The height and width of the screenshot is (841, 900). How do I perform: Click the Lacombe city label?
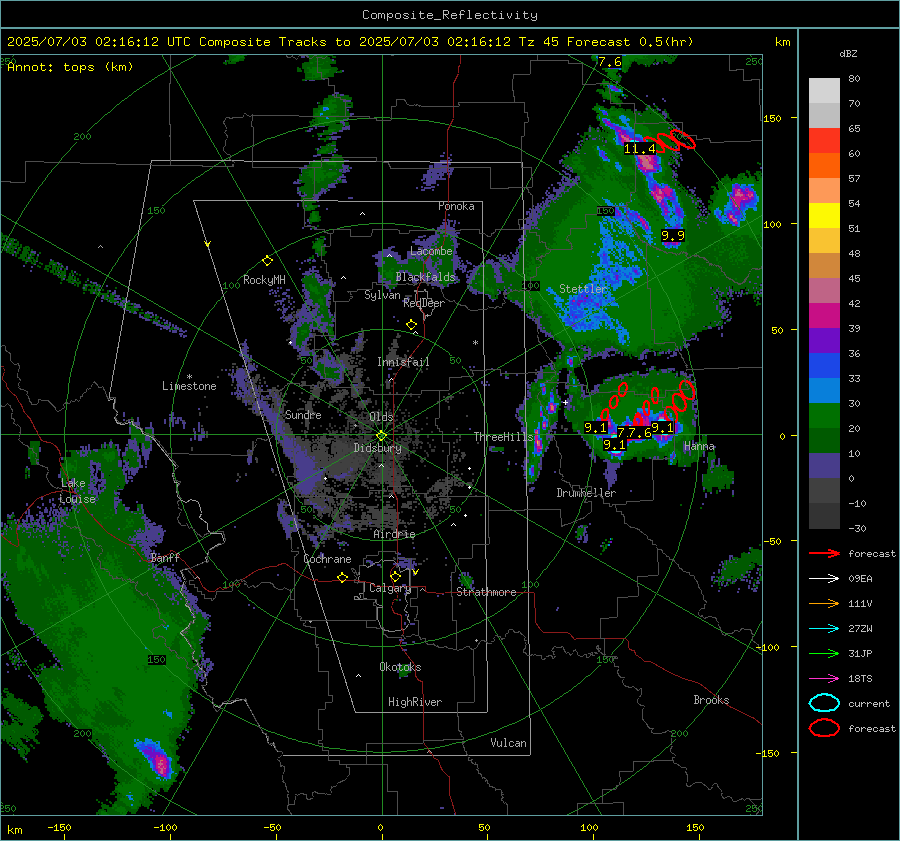431,251
